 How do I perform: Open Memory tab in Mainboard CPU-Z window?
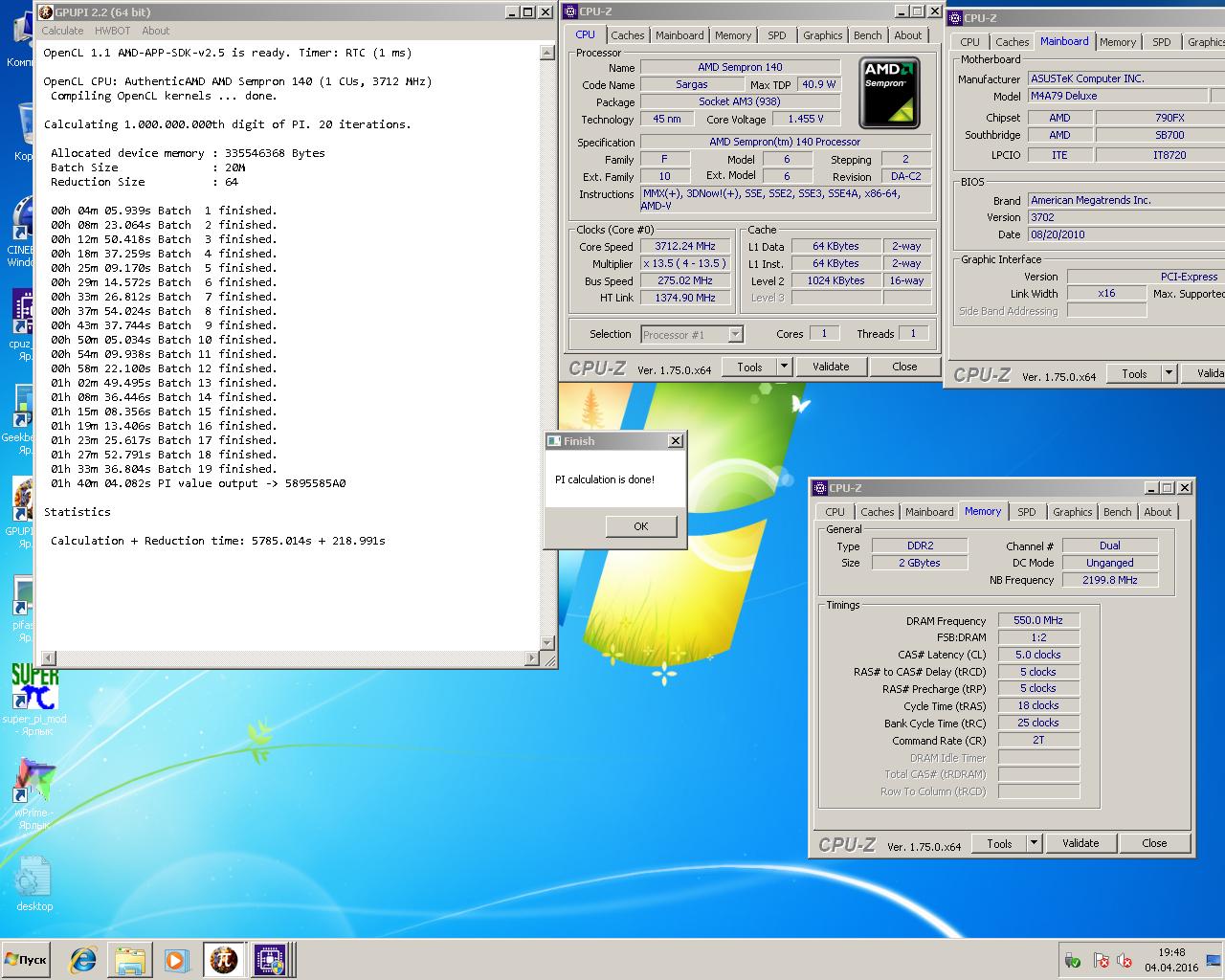(x=1118, y=42)
